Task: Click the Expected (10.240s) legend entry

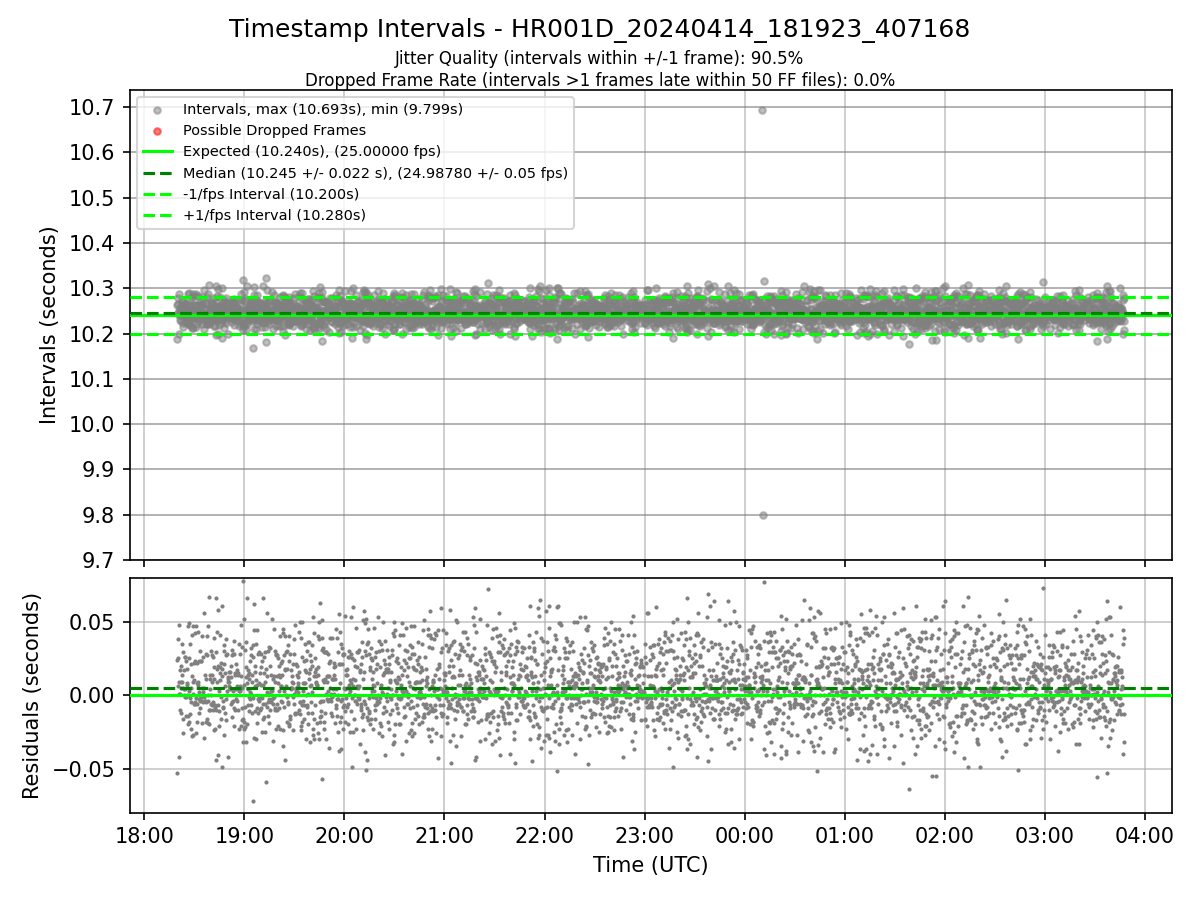Action: (x=312, y=151)
